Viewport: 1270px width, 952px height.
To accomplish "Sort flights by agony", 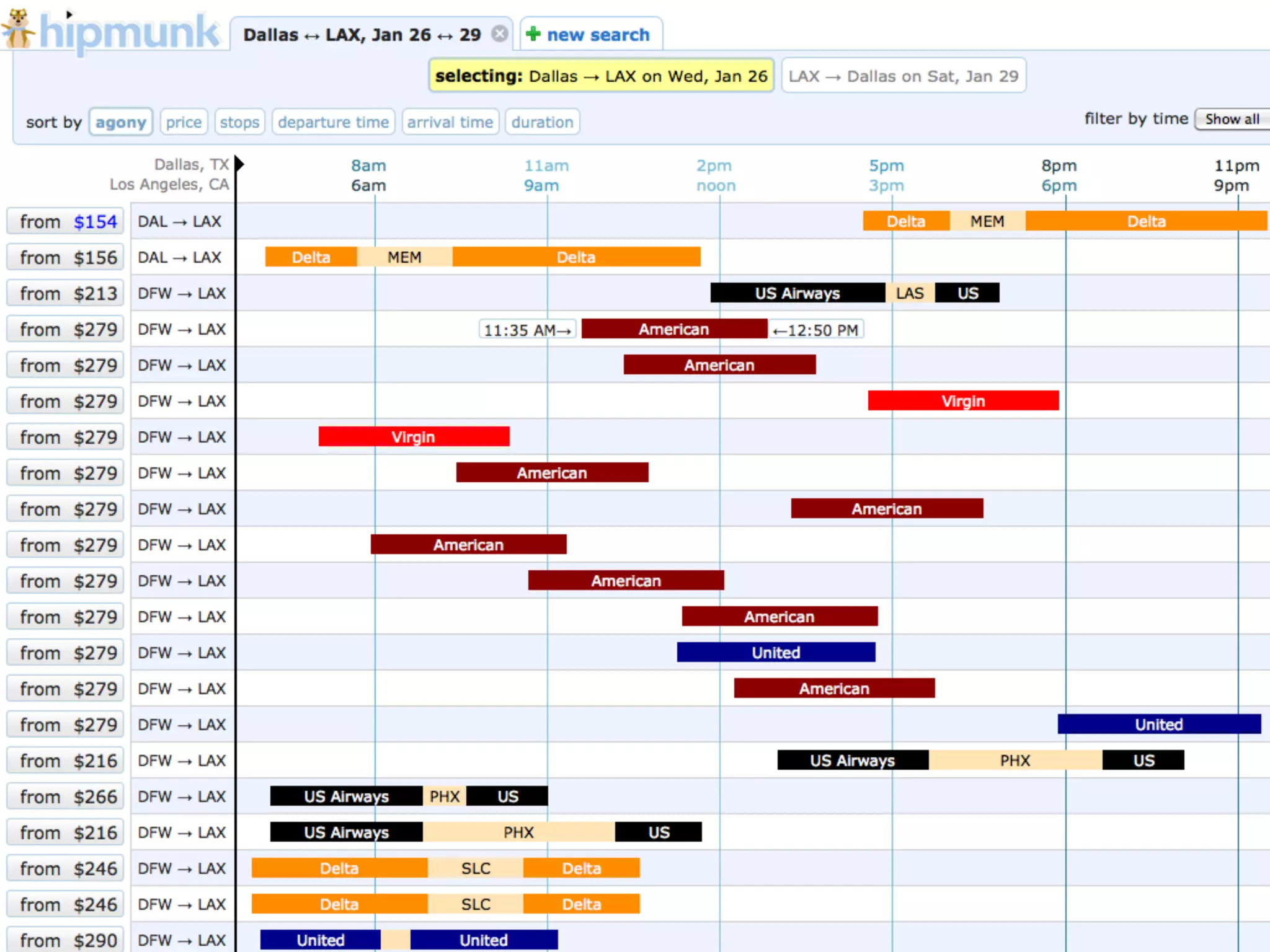I will point(120,122).
